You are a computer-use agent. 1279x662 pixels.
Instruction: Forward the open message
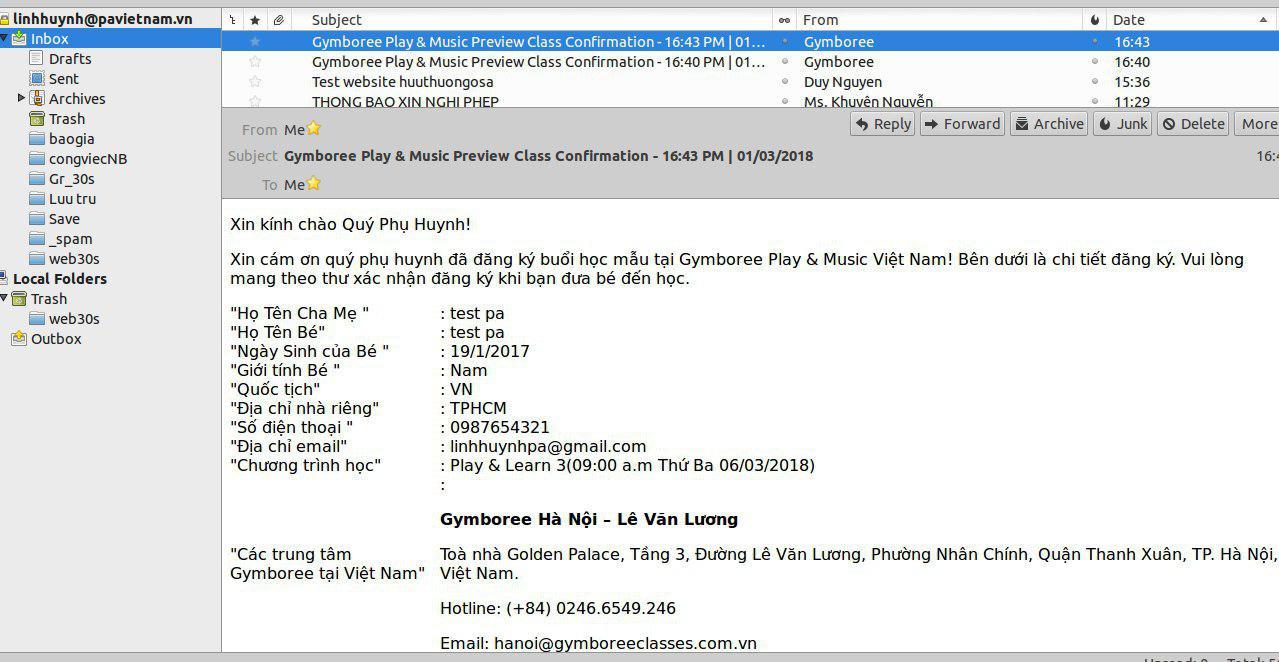point(961,124)
